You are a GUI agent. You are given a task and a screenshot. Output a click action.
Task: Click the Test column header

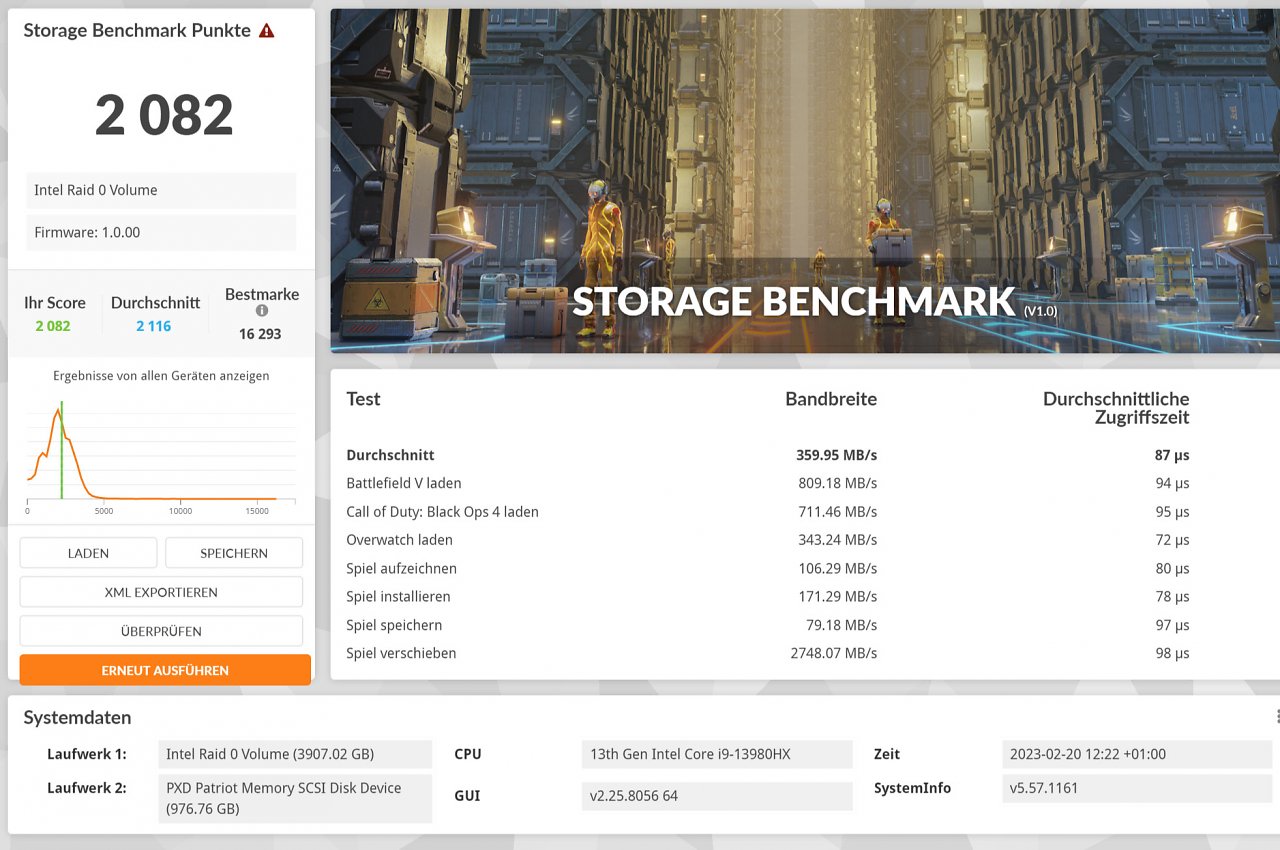(363, 399)
